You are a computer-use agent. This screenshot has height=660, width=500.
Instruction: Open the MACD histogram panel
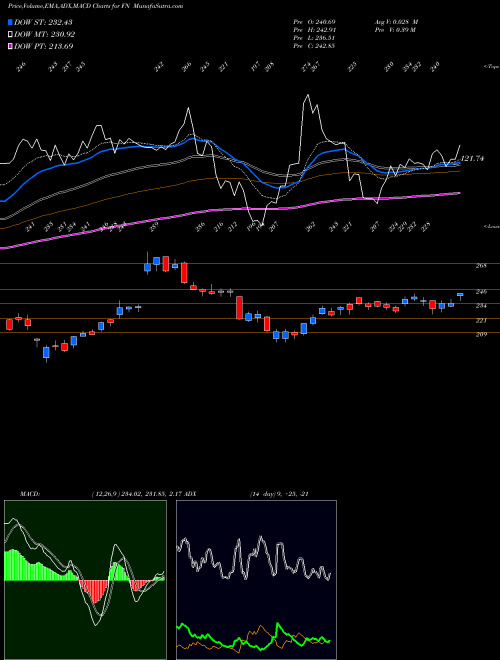coord(85,580)
